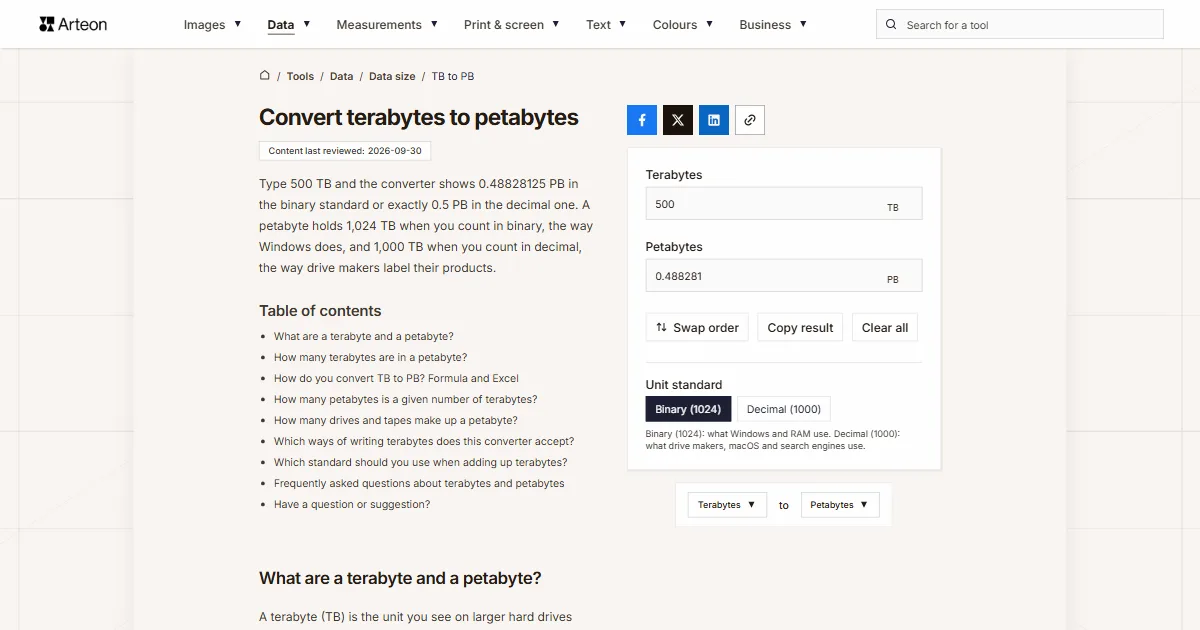This screenshot has height=630, width=1200.
Task: Jump to Frequently asked questions section
Action: click(x=419, y=484)
